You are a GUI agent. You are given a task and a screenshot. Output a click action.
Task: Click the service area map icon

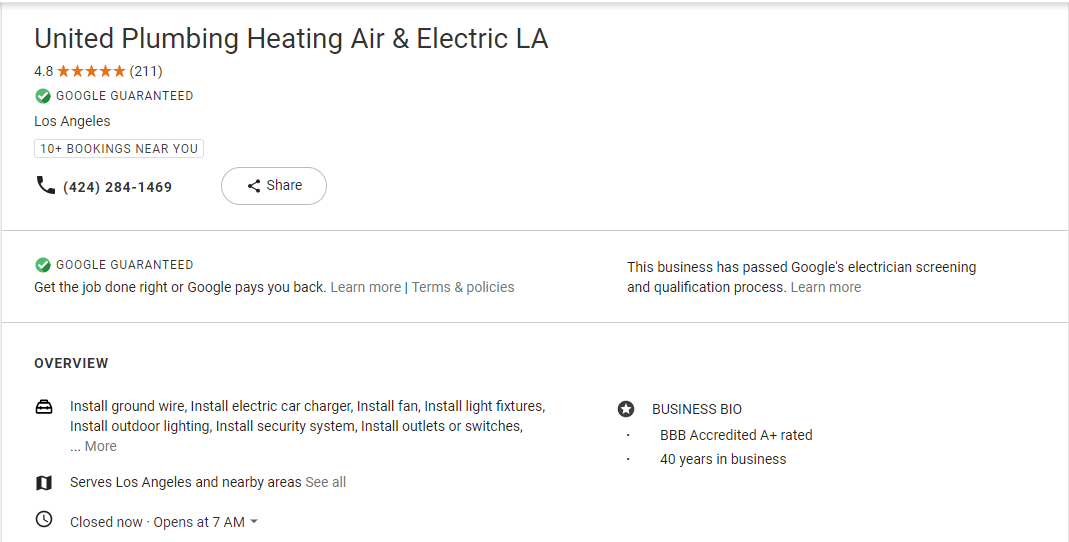44,483
